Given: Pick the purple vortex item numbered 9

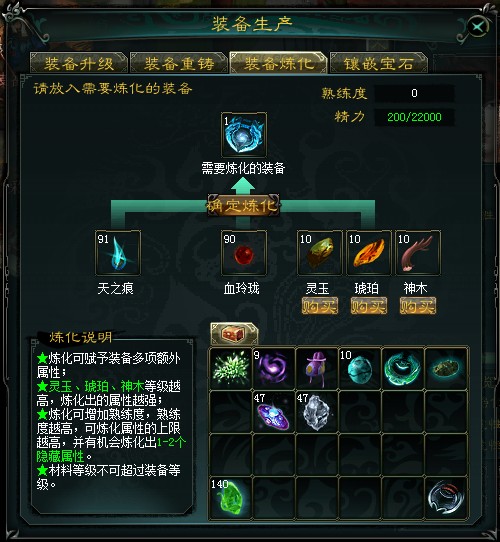Looking at the screenshot, I should [274, 368].
